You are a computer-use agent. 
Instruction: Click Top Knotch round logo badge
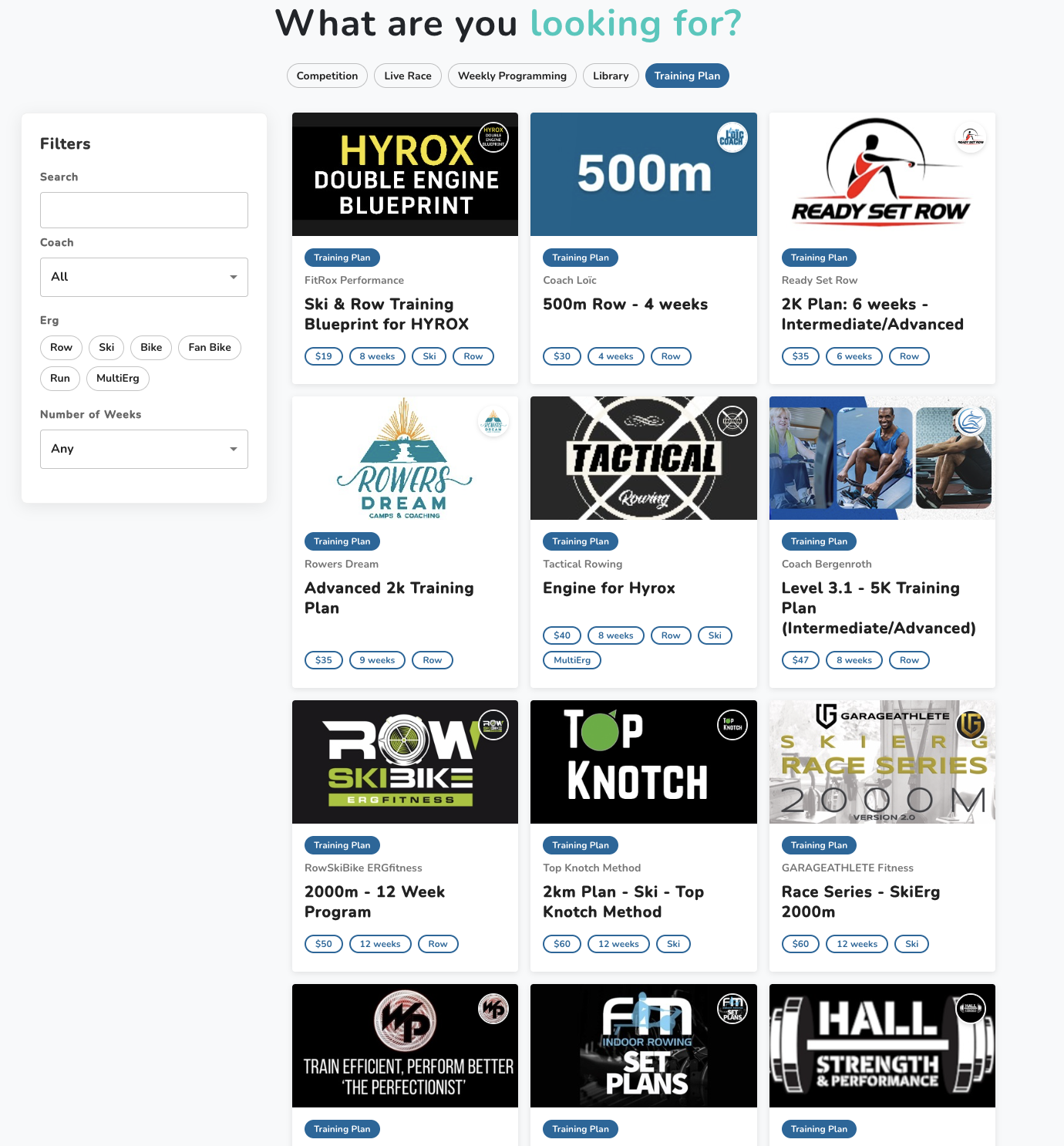click(x=732, y=725)
